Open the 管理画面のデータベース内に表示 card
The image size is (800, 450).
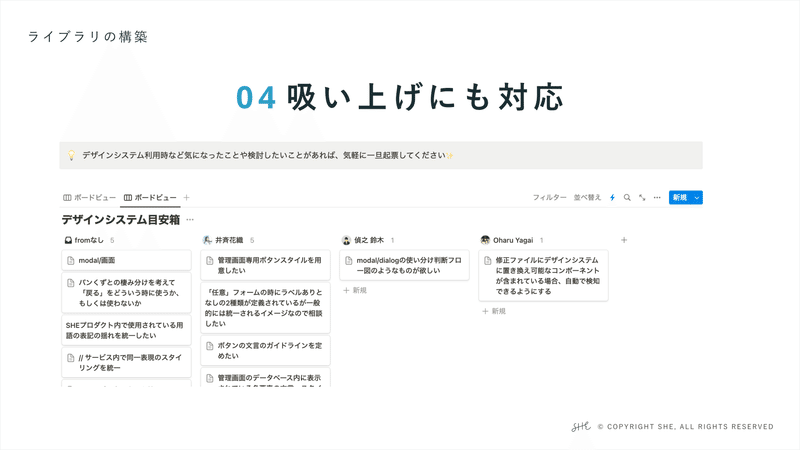click(x=265, y=378)
